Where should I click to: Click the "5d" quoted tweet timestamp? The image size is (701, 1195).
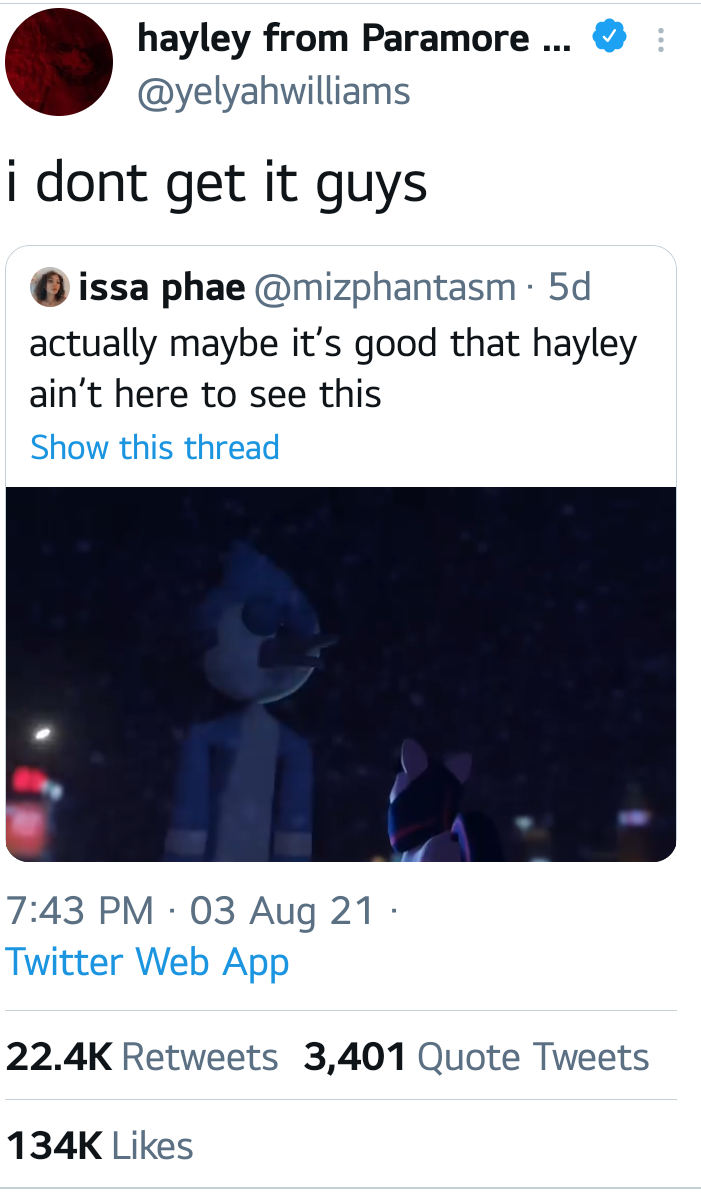[x=570, y=288]
